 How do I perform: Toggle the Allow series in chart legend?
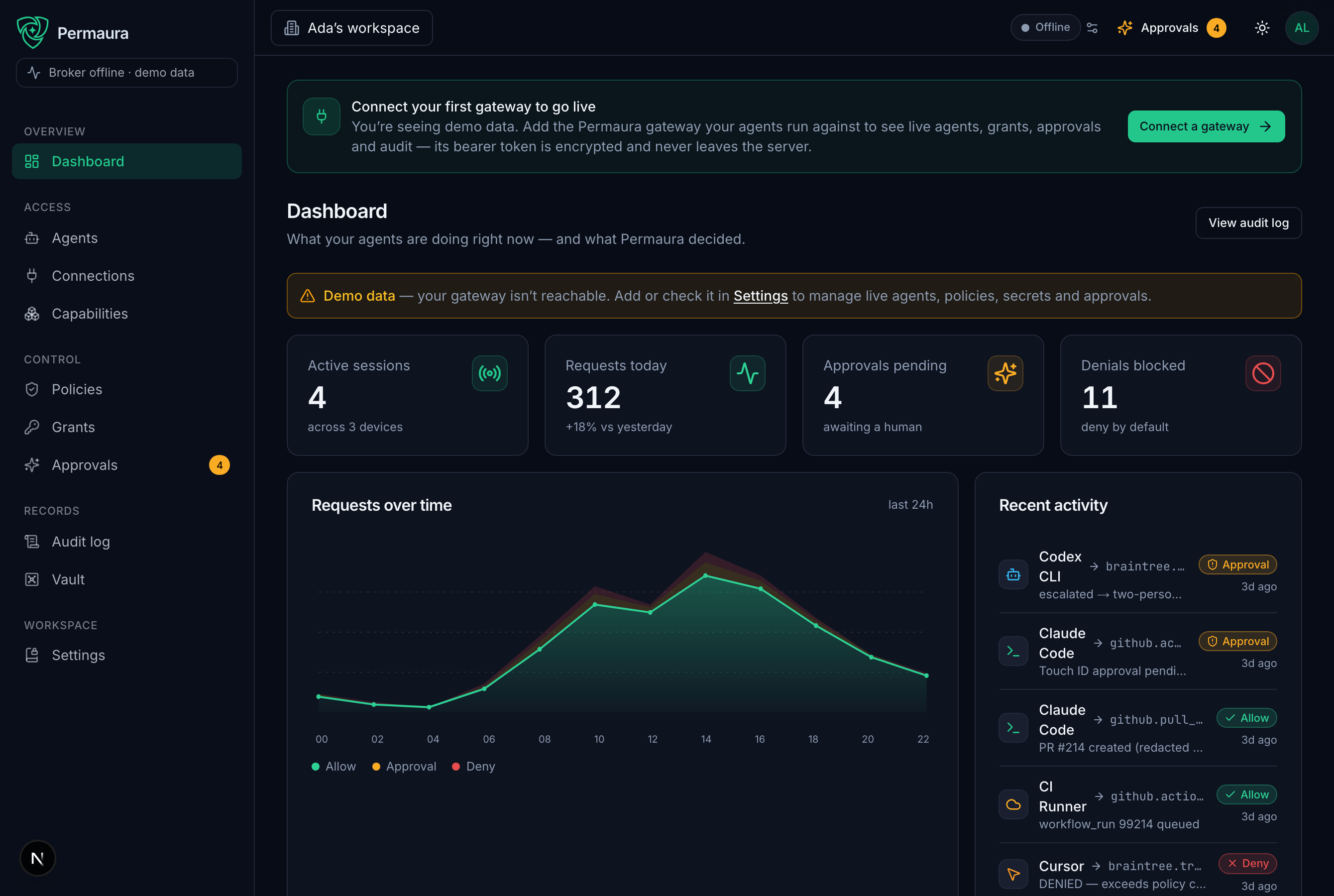click(x=333, y=766)
